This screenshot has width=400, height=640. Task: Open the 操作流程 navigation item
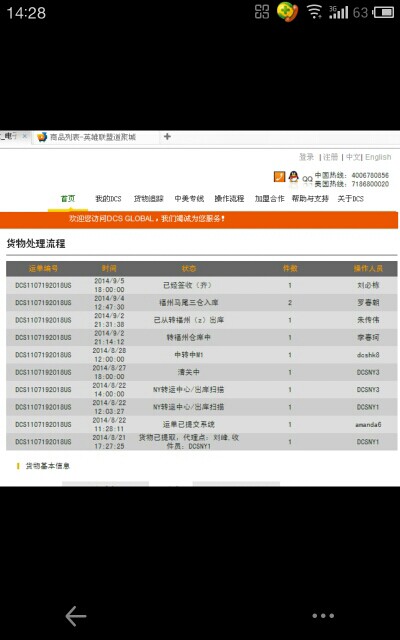[229, 199]
